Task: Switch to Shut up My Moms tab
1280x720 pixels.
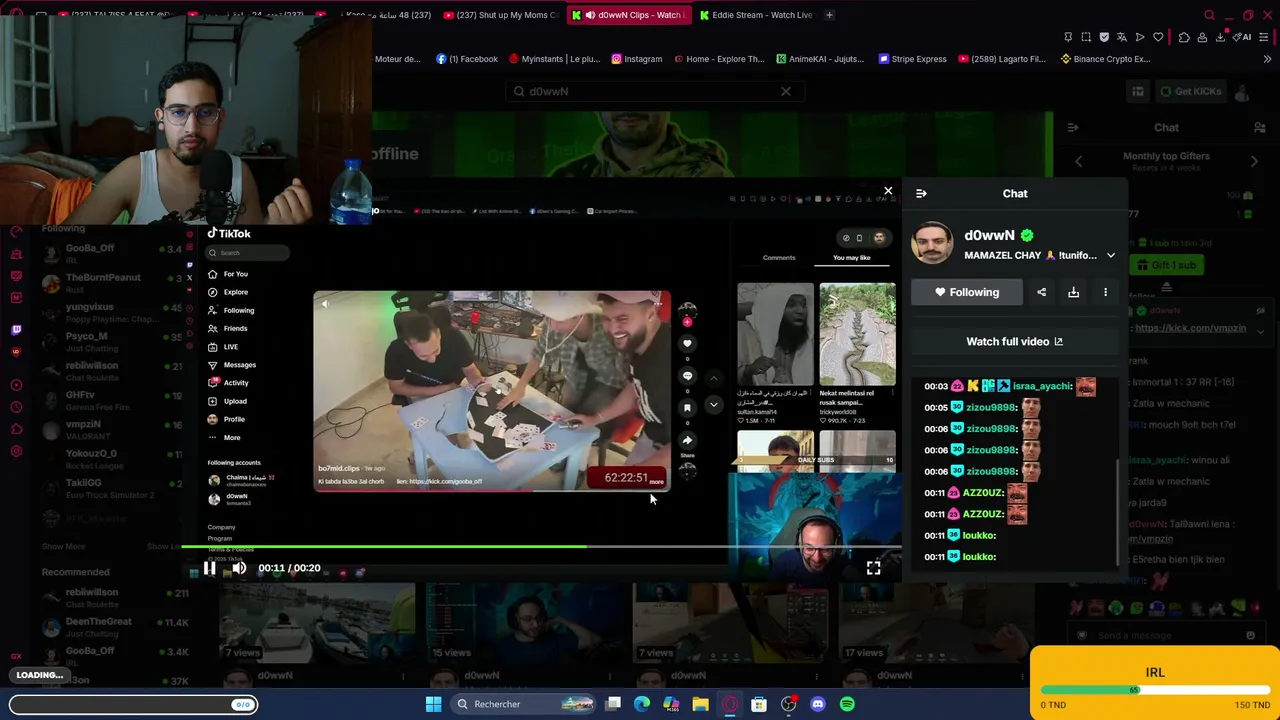Action: click(500, 15)
